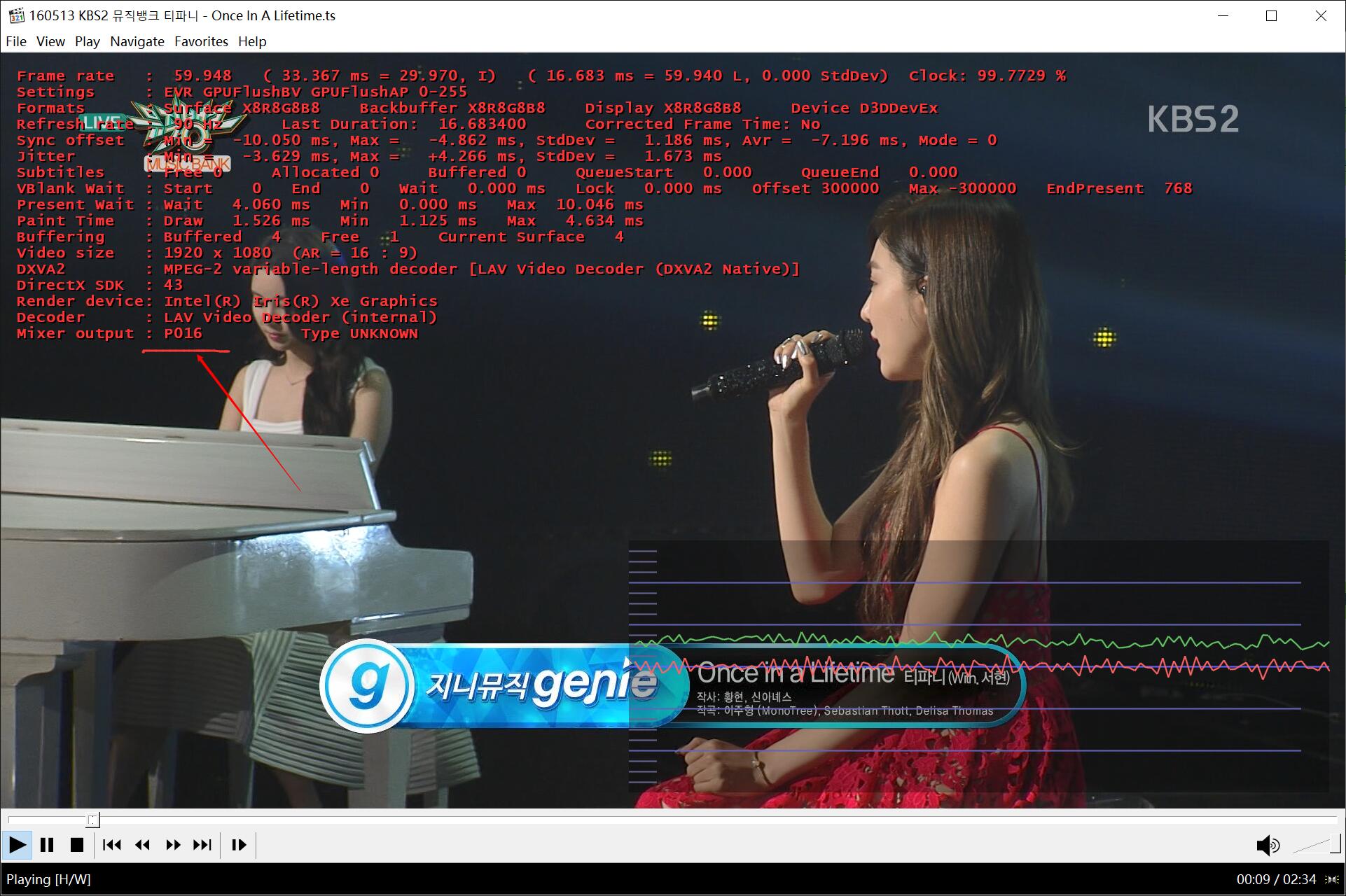
Task: Skip to previous file button
Action: (111, 845)
